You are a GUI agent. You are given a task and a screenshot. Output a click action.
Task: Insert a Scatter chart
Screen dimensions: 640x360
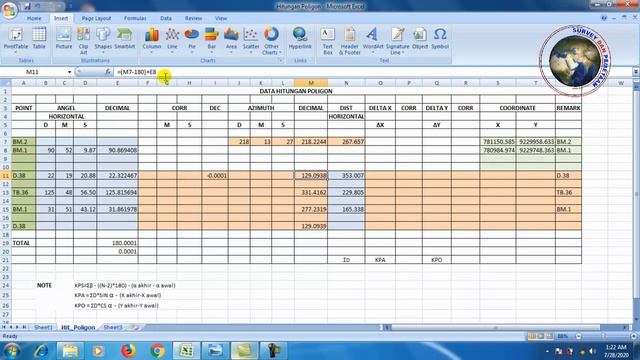pyautogui.click(x=251, y=41)
